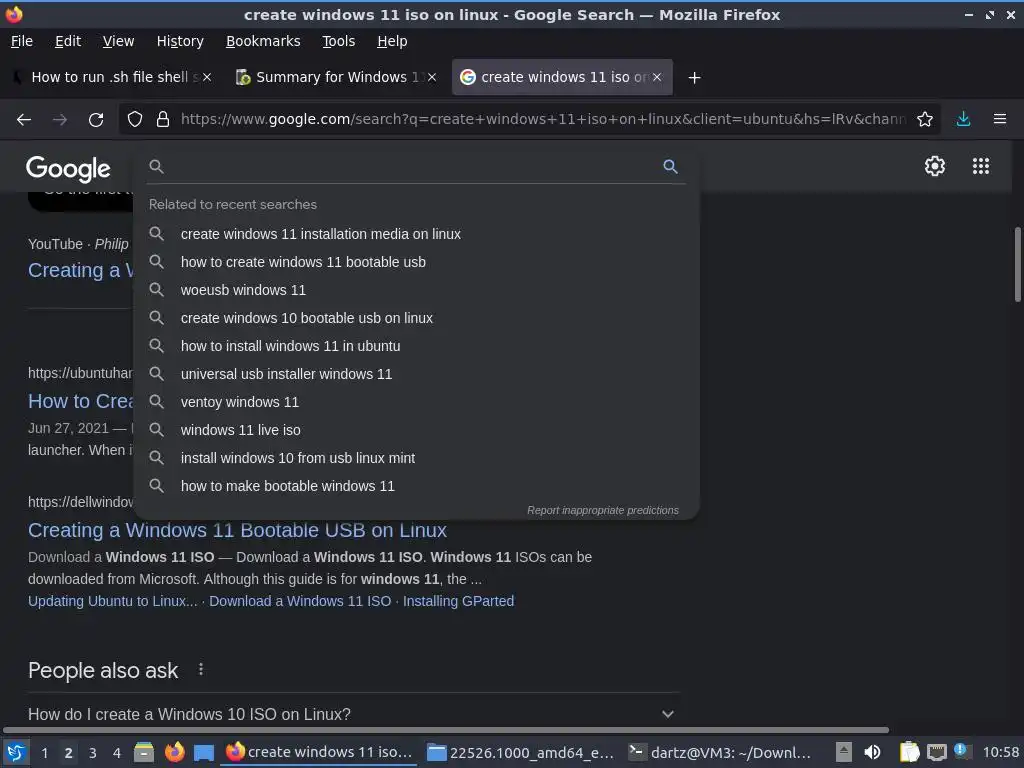Go back to the previous page
This screenshot has width=1024, height=768.
tap(24, 120)
